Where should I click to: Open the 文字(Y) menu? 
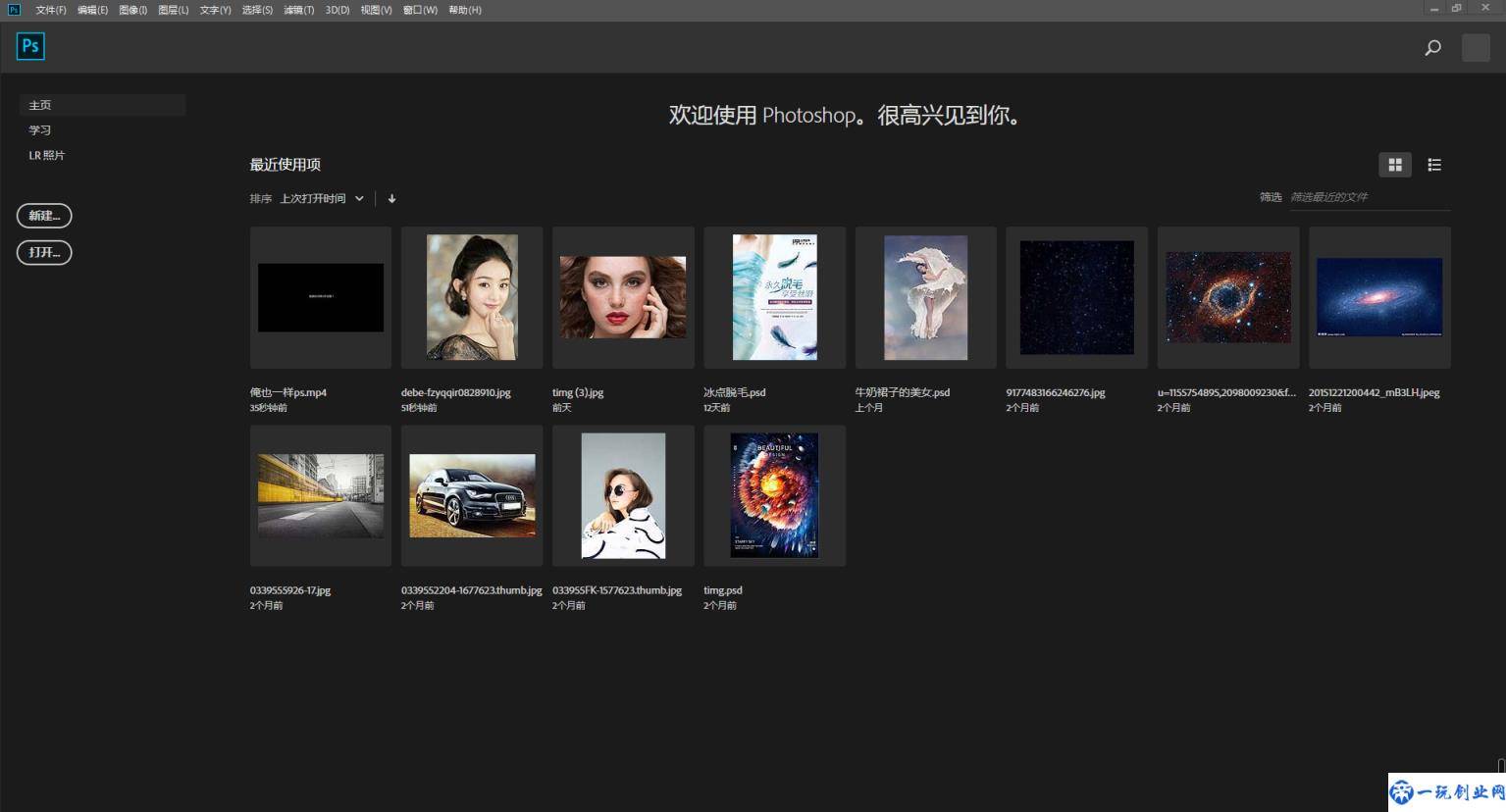[215, 10]
